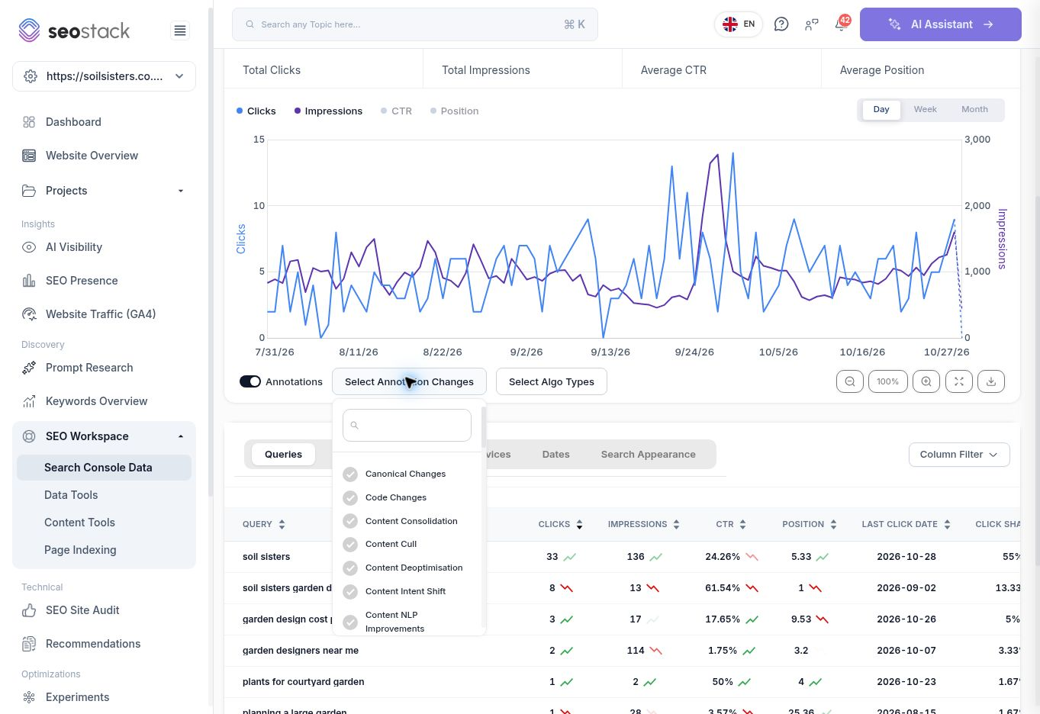Toggle the Clicks series legend dot
The height and width of the screenshot is (714, 1040).
pyautogui.click(x=239, y=111)
